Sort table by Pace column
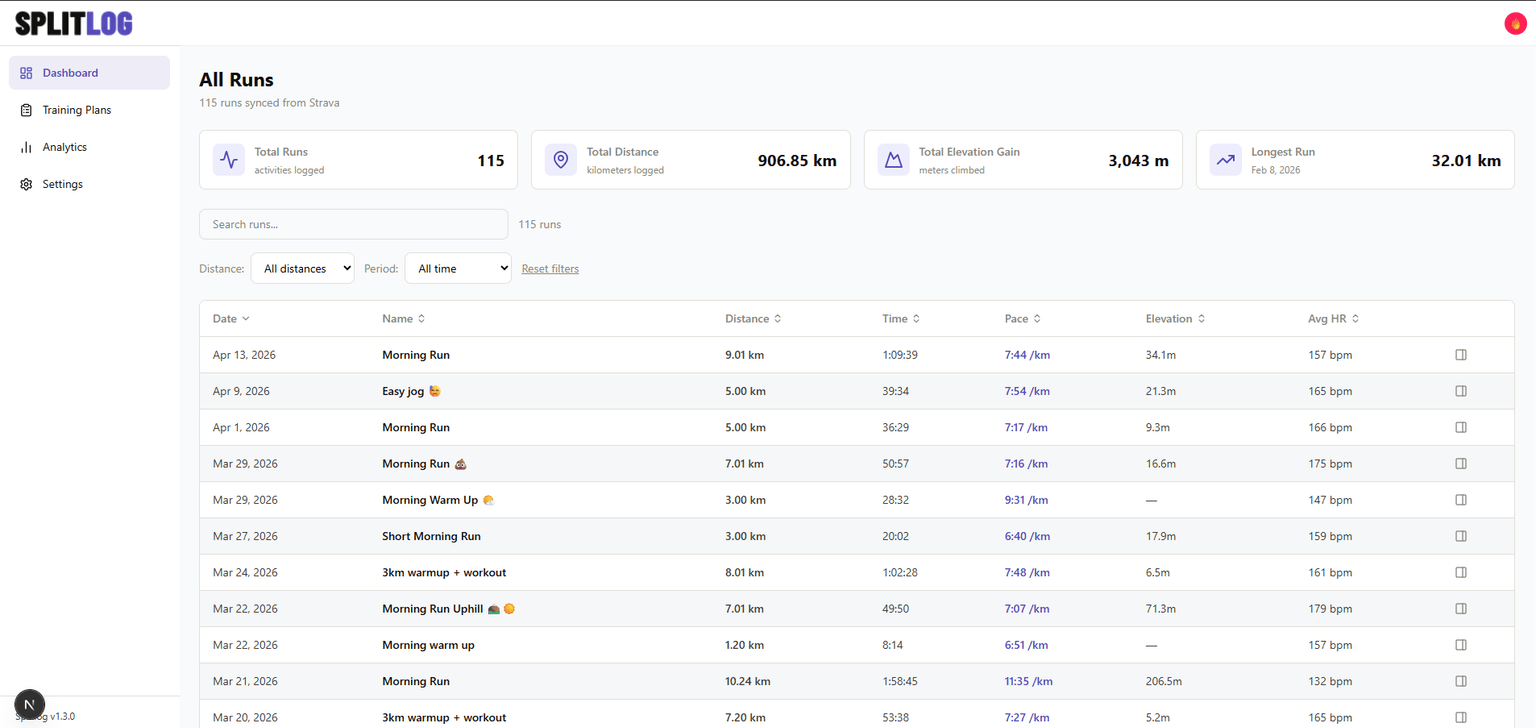 point(1023,319)
